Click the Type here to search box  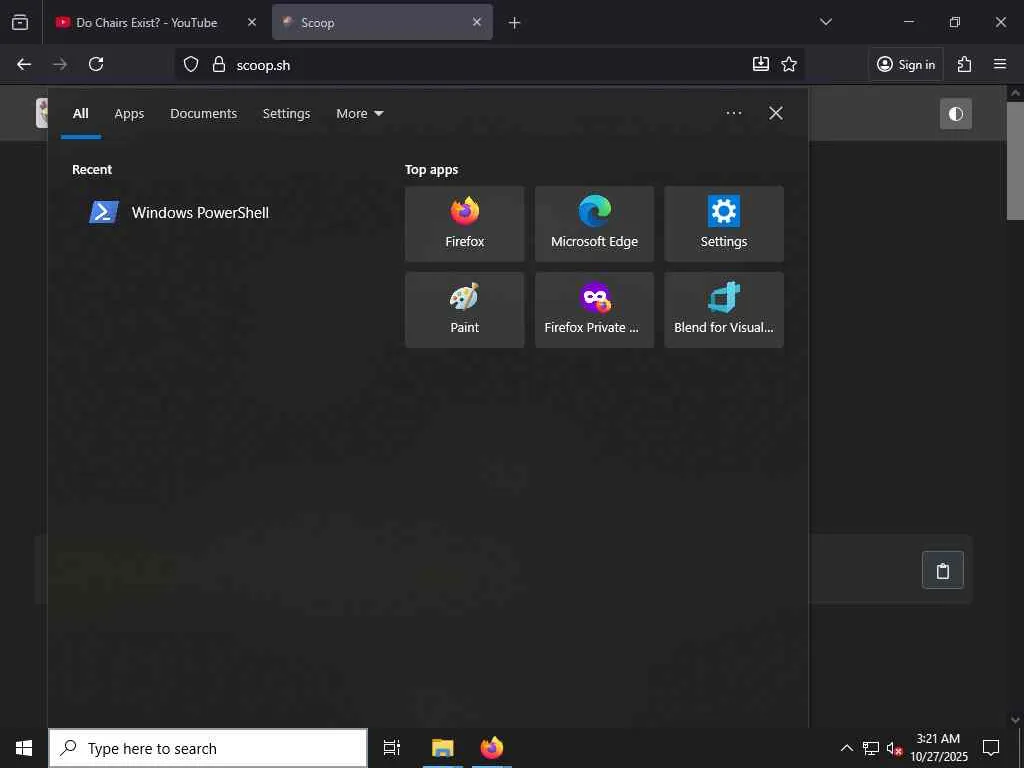[x=208, y=748]
